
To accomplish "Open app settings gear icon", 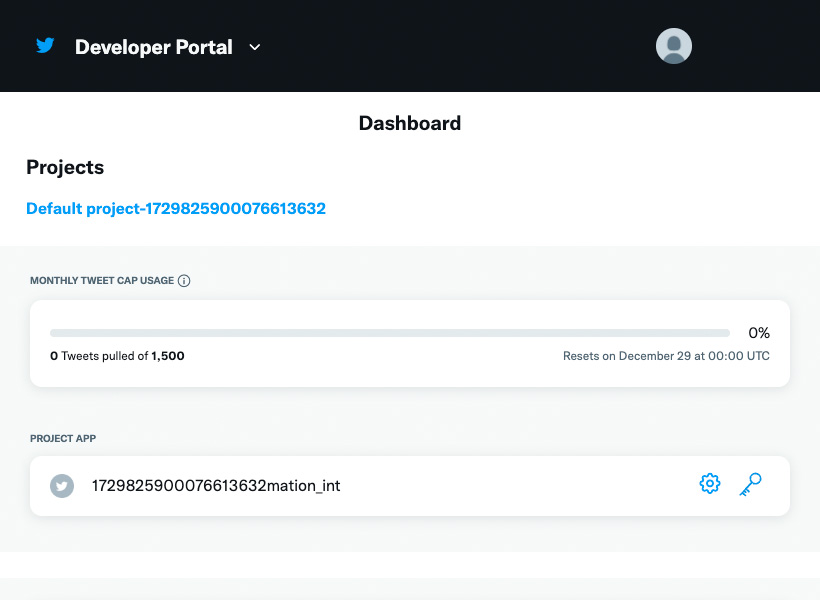I will coord(710,484).
